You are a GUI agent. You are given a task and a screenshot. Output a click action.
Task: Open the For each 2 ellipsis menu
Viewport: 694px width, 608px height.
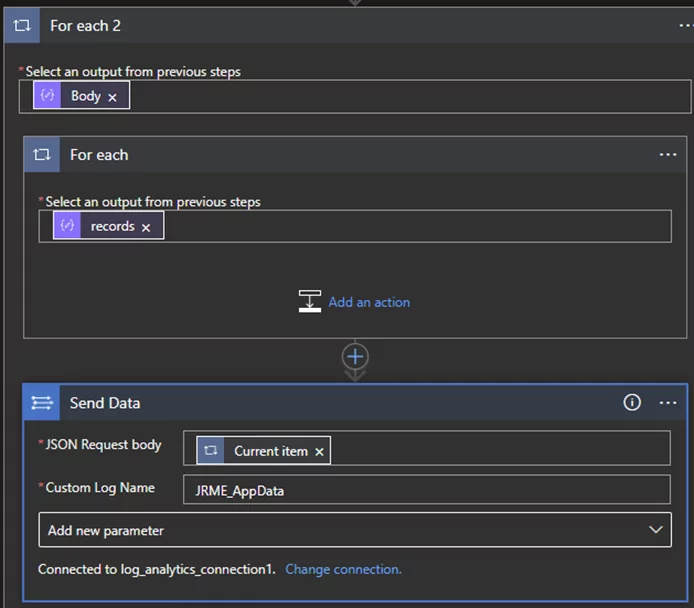686,26
